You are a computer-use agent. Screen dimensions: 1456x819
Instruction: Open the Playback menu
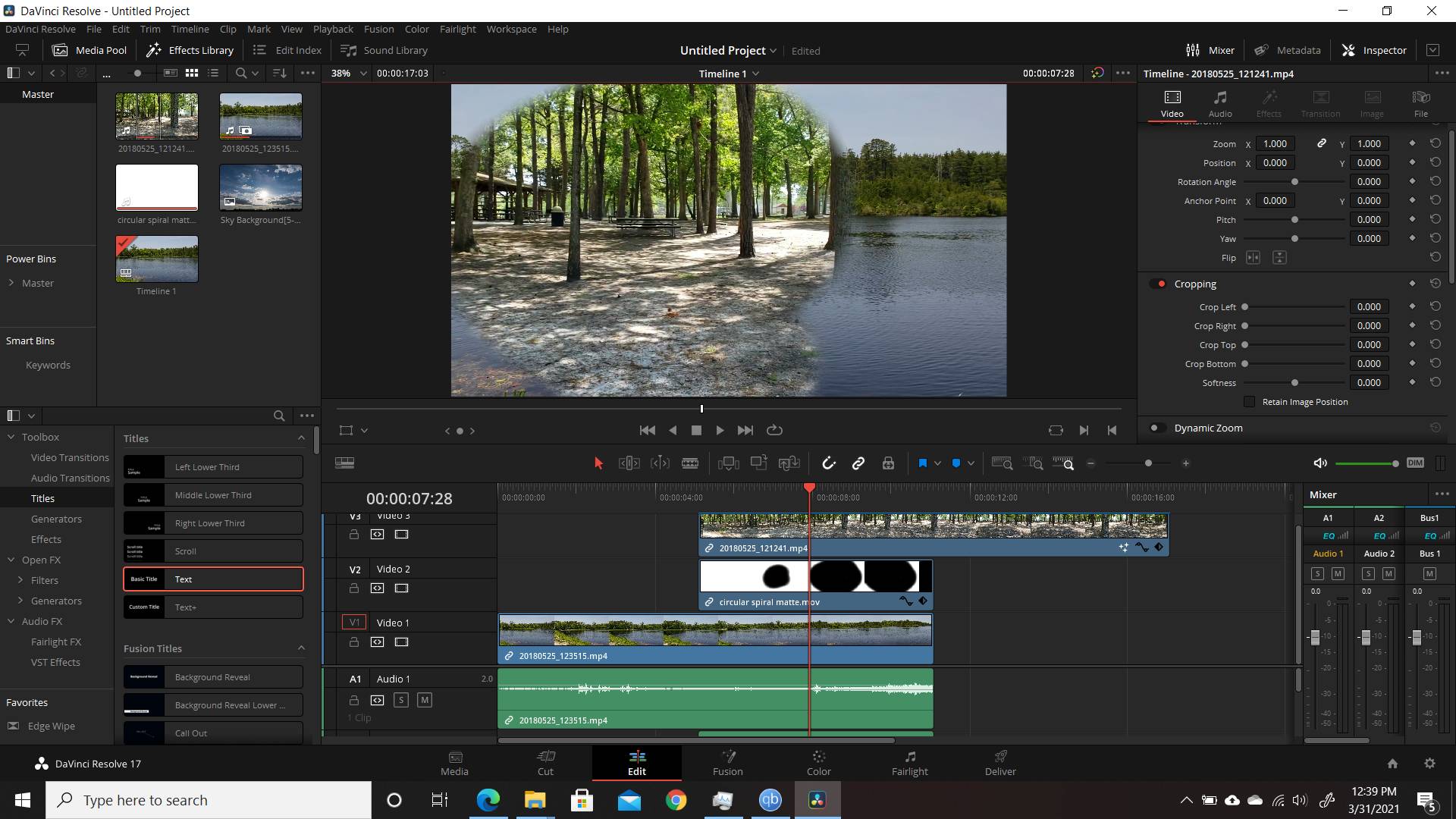pyautogui.click(x=333, y=29)
